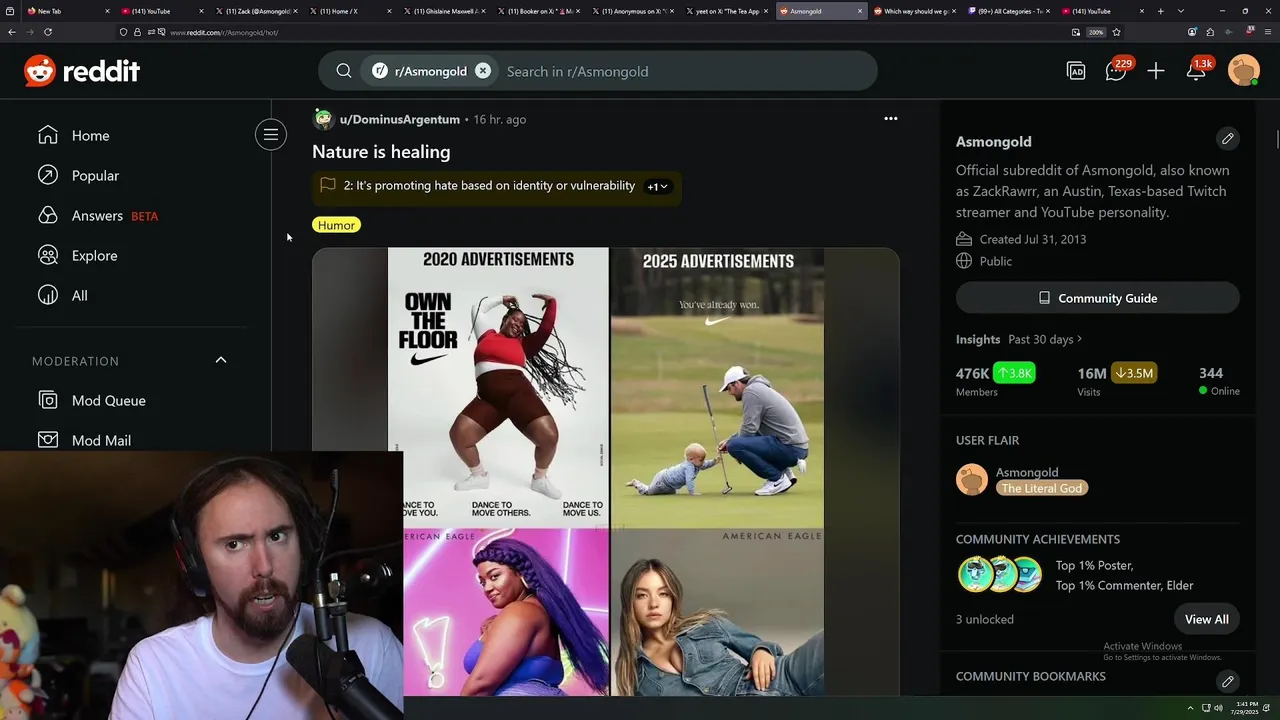View All community achievements

1207,619
